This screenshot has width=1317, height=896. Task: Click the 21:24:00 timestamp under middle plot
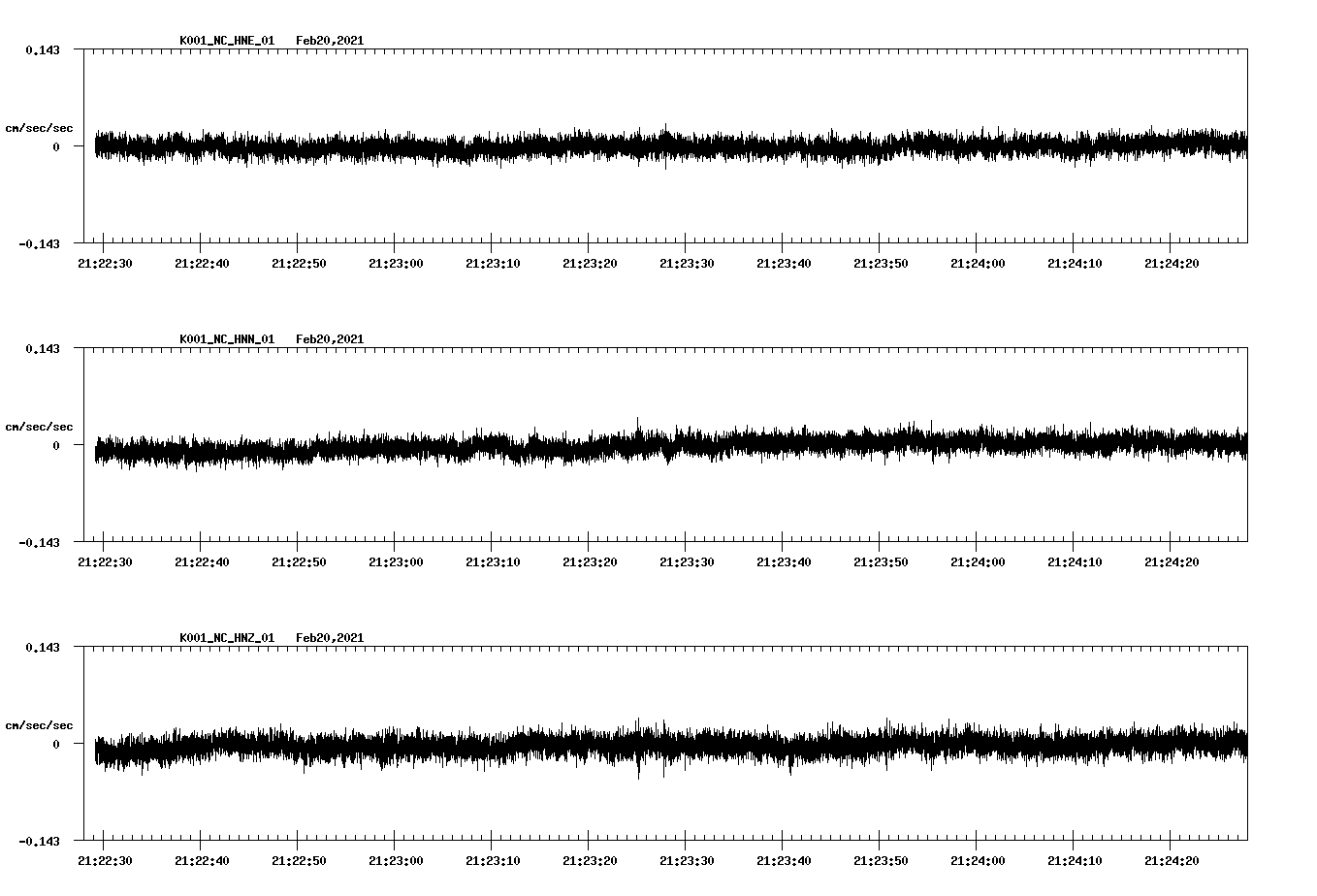tap(979, 560)
